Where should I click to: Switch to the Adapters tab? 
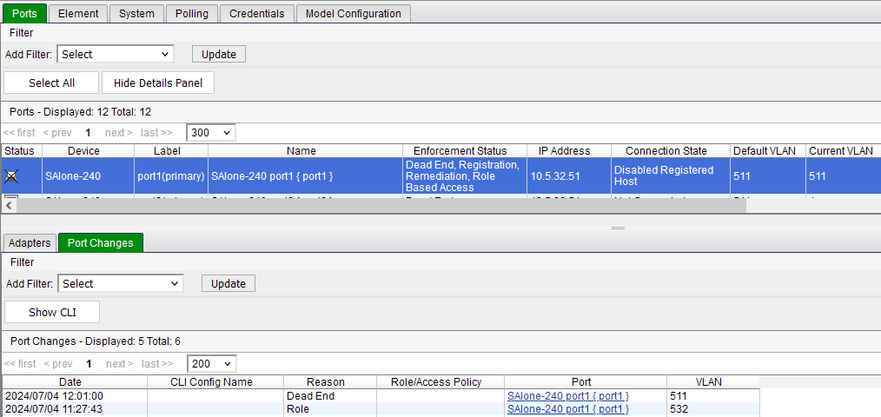(30, 243)
